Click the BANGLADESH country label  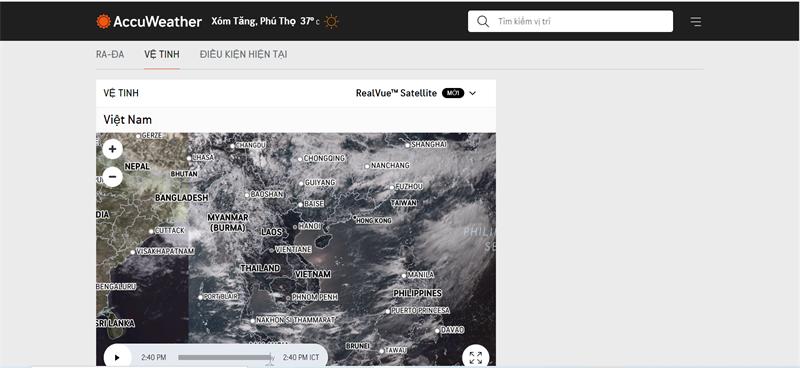coord(182,198)
